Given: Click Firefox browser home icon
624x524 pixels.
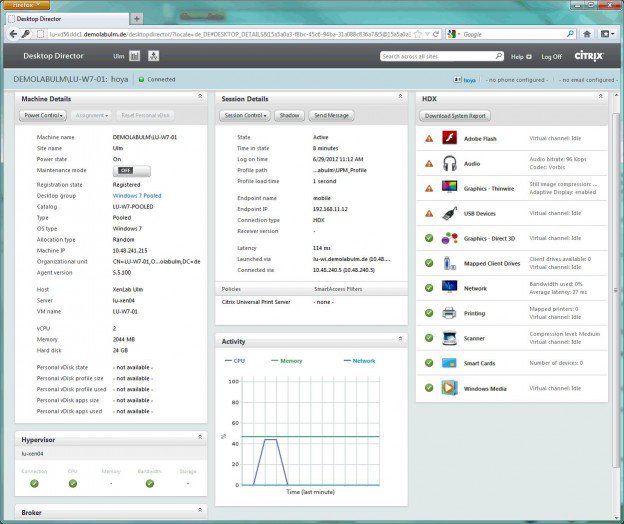Looking at the screenshot, I should (x=587, y=34).
